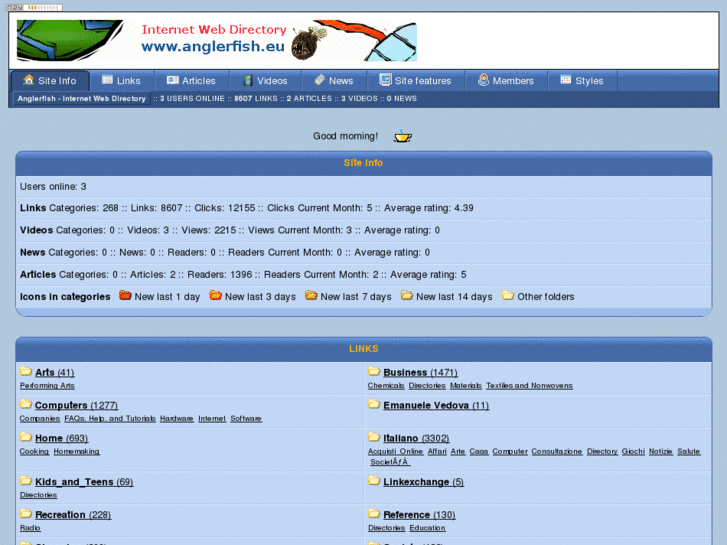This screenshot has width=727, height=545.
Task: Open the Performing Arts subcategory
Action: [47, 385]
